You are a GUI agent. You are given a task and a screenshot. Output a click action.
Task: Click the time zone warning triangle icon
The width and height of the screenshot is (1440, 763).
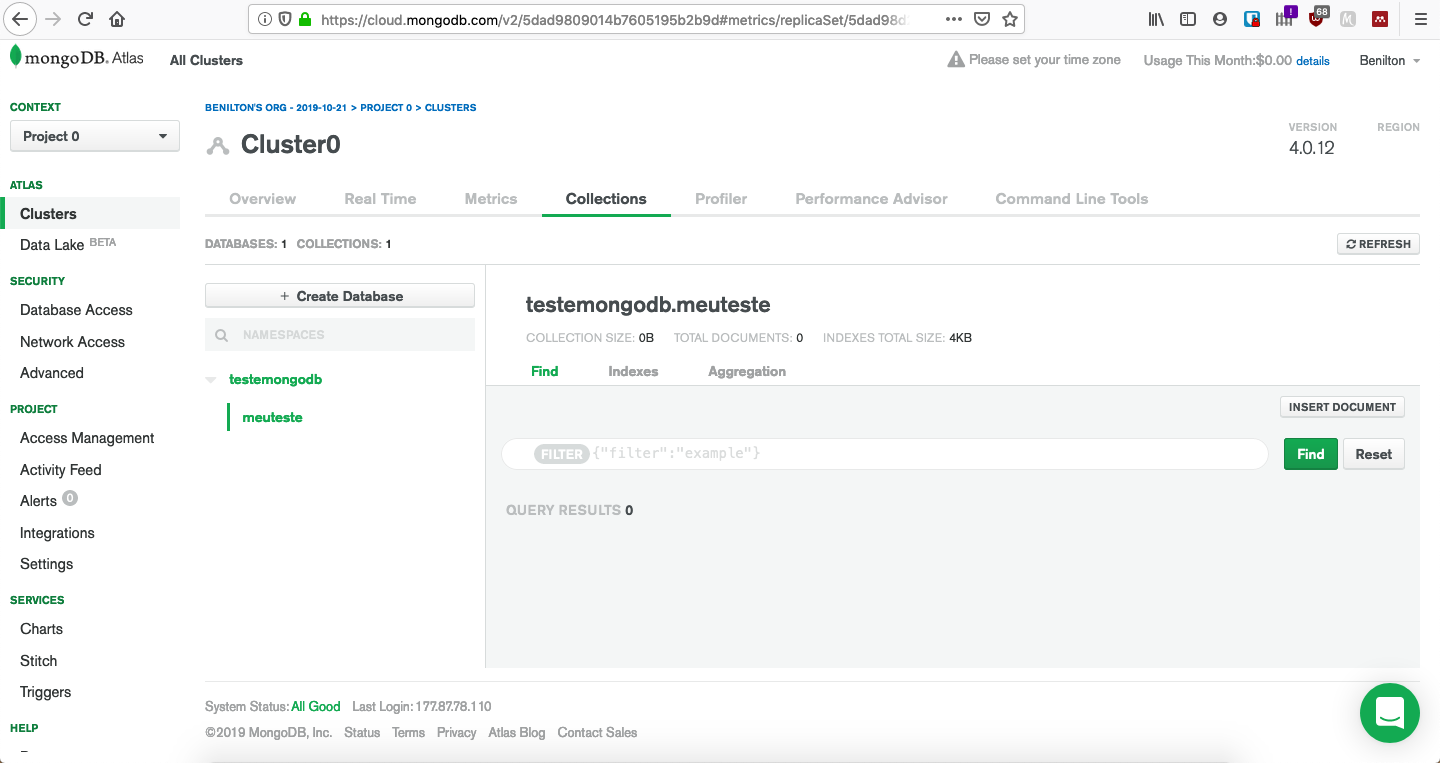956,60
